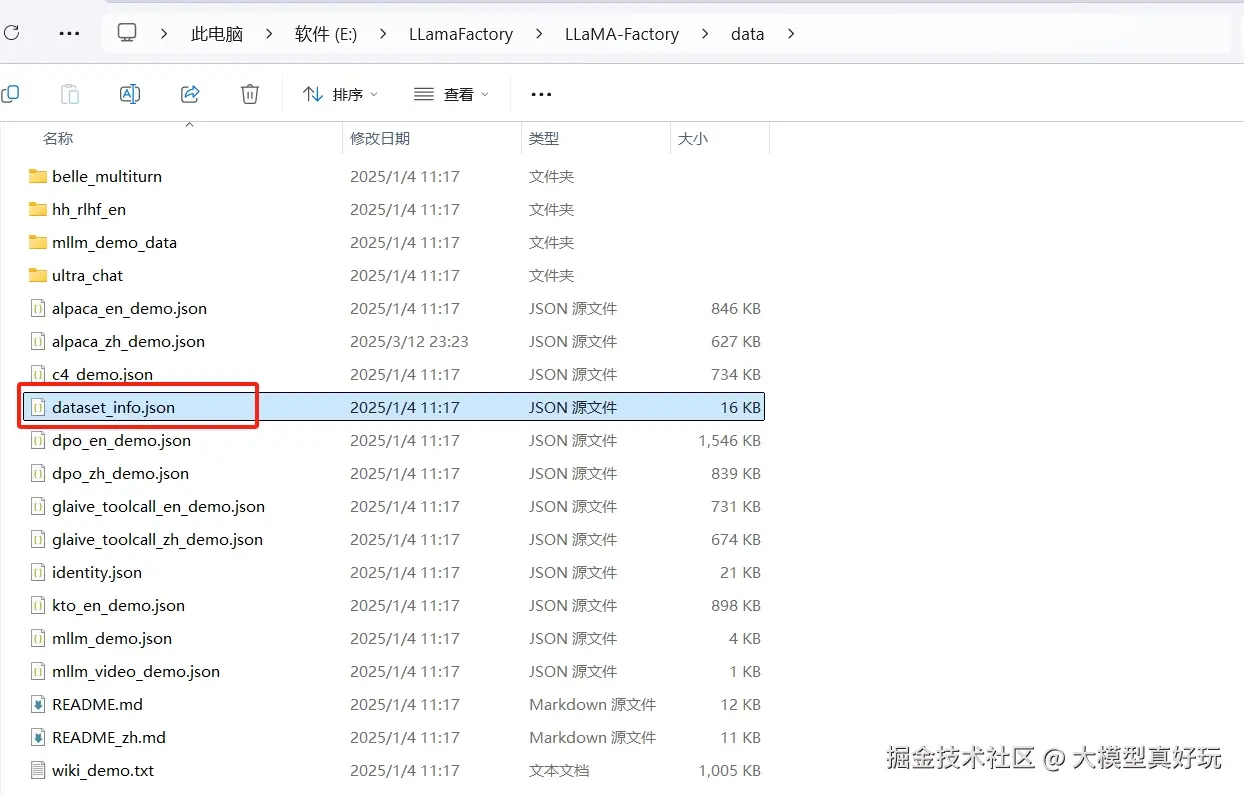Sort by 名称 column header
Screen dimensions: 1244x794
[58, 138]
